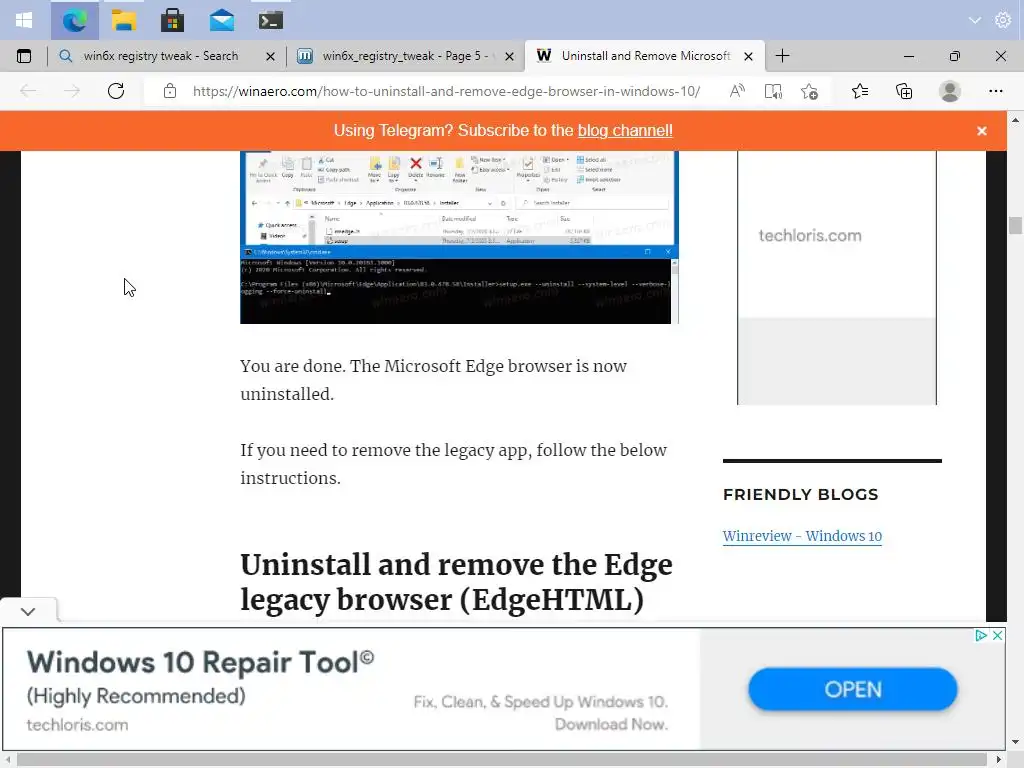This screenshot has height=768, width=1024.
Task: Click the text You are done
Action: 293,366
